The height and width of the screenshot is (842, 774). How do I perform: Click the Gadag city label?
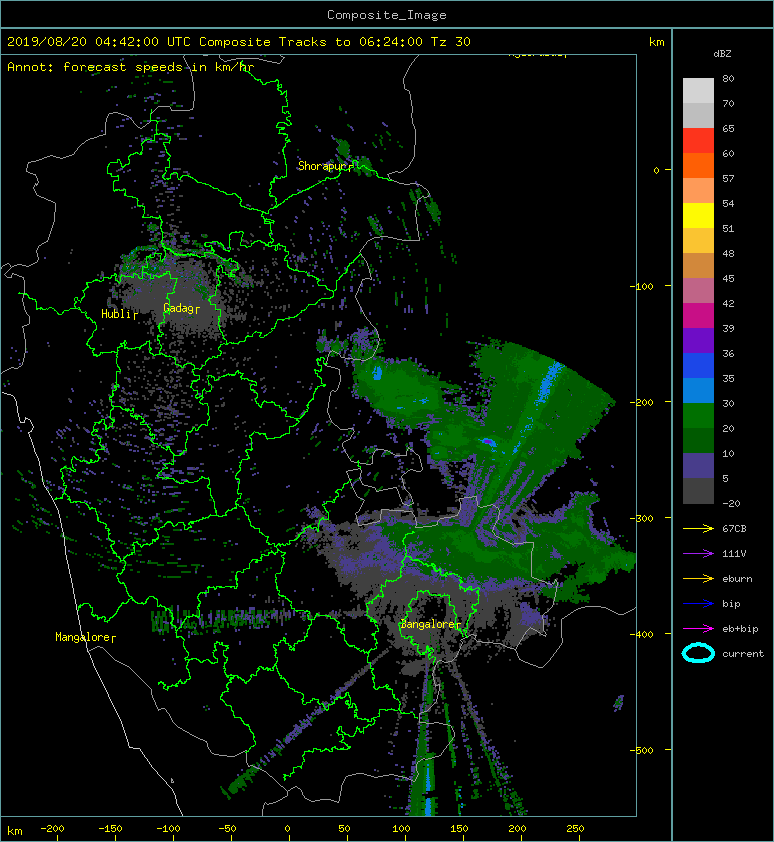[179, 308]
